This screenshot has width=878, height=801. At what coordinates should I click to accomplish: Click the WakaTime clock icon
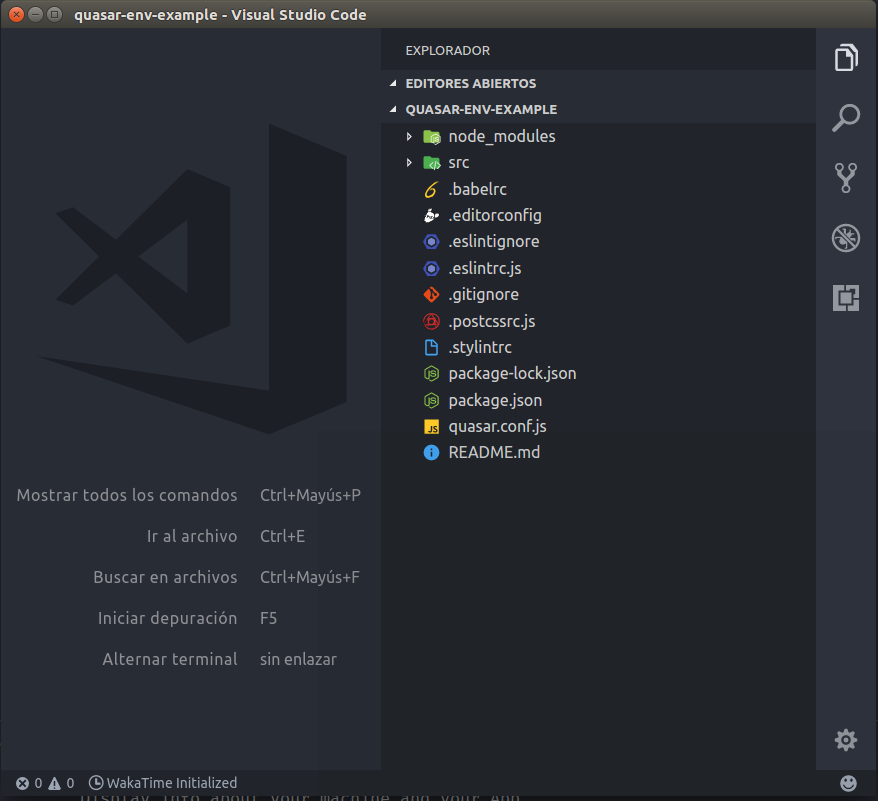click(96, 783)
